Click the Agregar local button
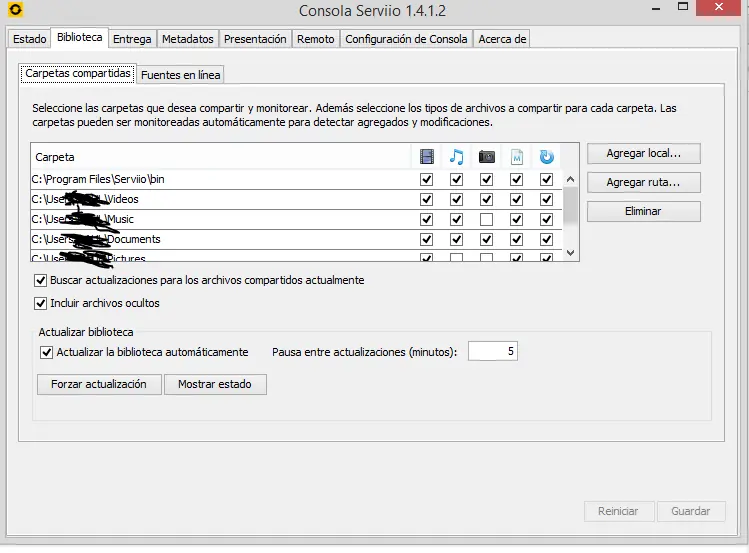This screenshot has width=749, height=553. point(644,153)
